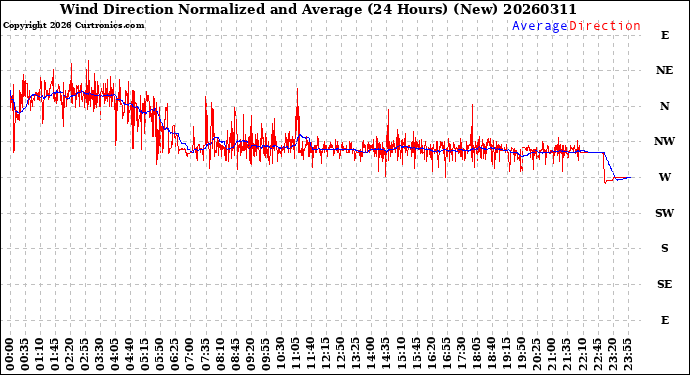Click the 11:40 time label
The width and height of the screenshot is (690, 375).
[x=311, y=354]
